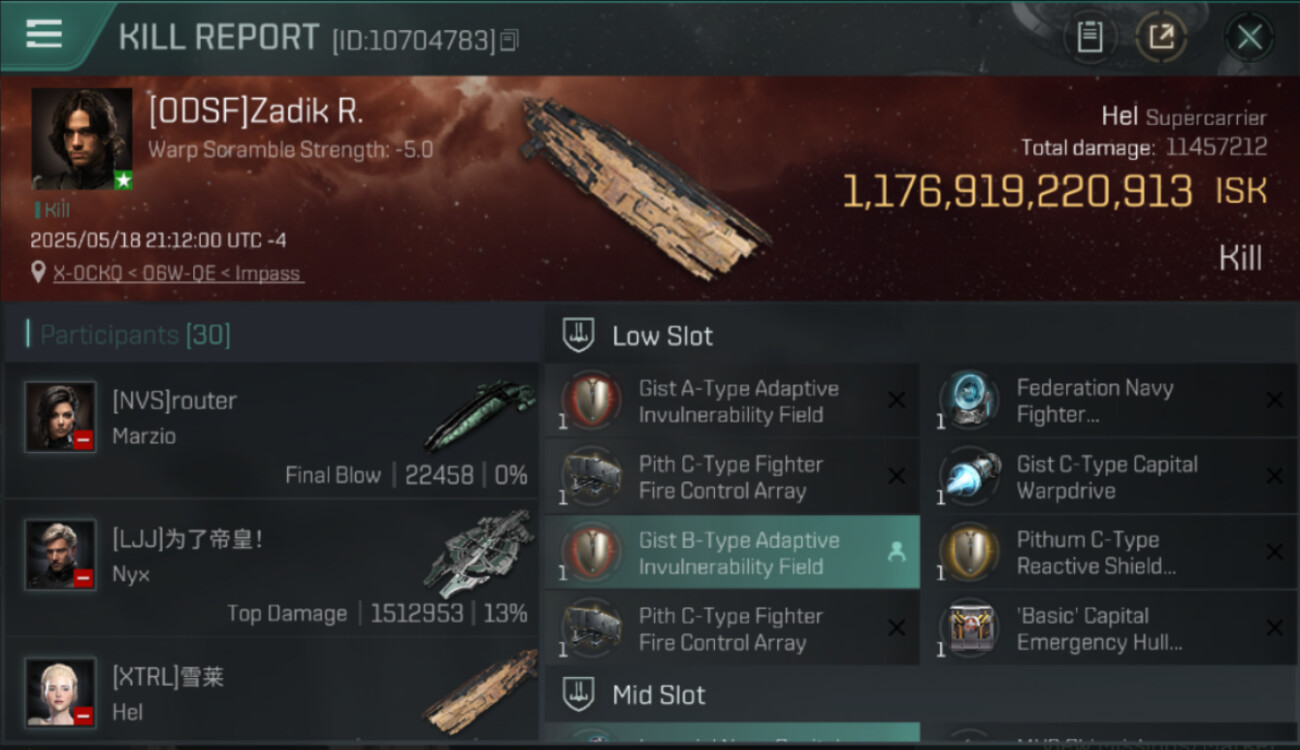The width and height of the screenshot is (1300, 750).
Task: Open the [XTRL] Hel pilot portrait
Action: tap(61, 692)
